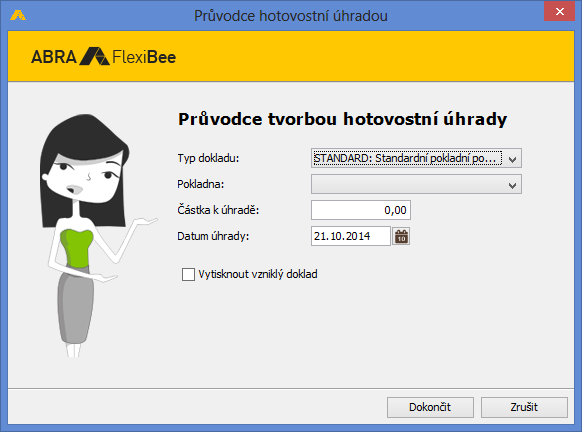
Task: Focus the Datum úhrady date field
Action: point(351,236)
